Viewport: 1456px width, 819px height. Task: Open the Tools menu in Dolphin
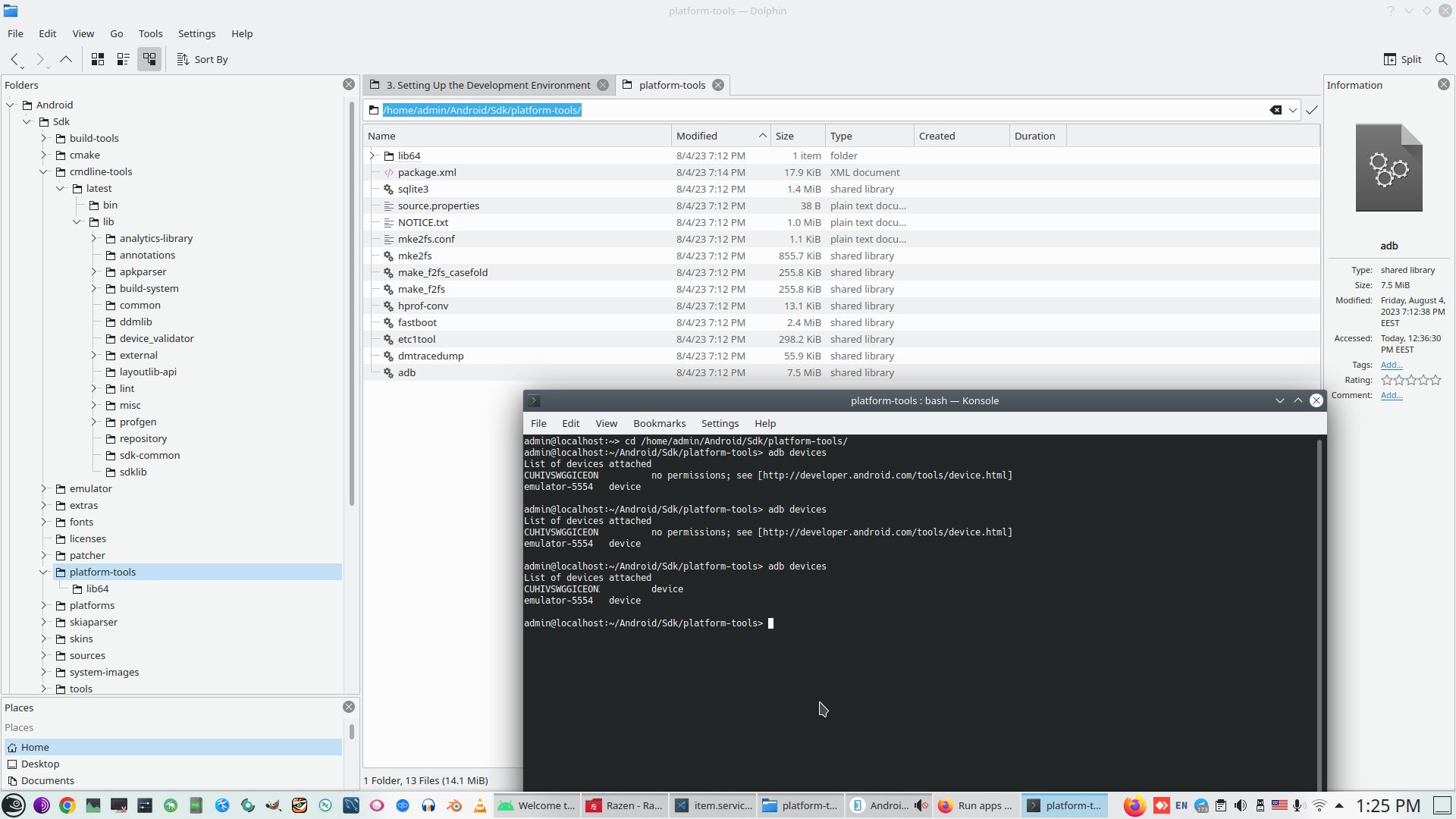150,33
